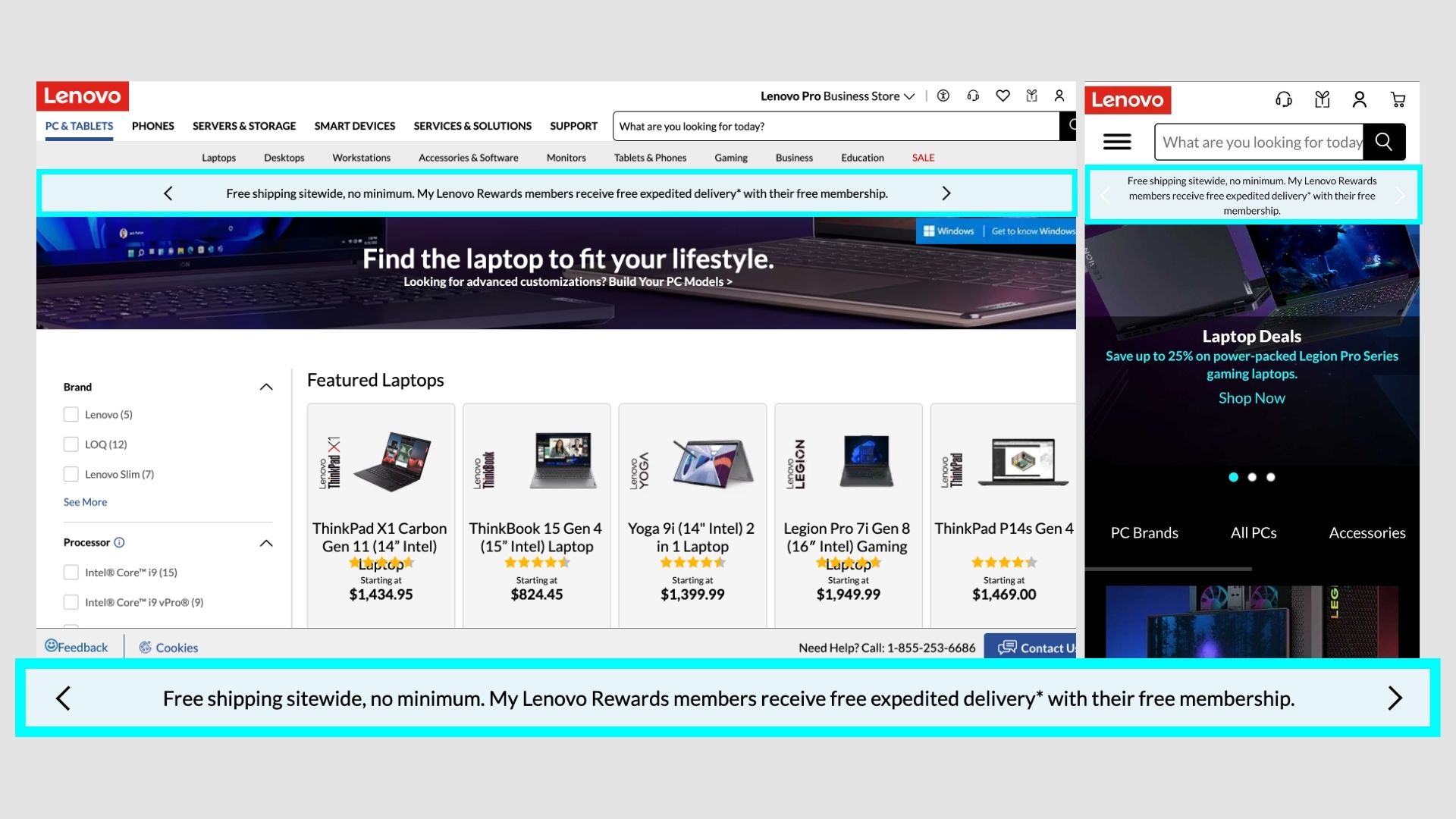Image resolution: width=1456 pixels, height=819 pixels.
Task: Click the desktop Lenovo logo
Action: click(x=83, y=96)
